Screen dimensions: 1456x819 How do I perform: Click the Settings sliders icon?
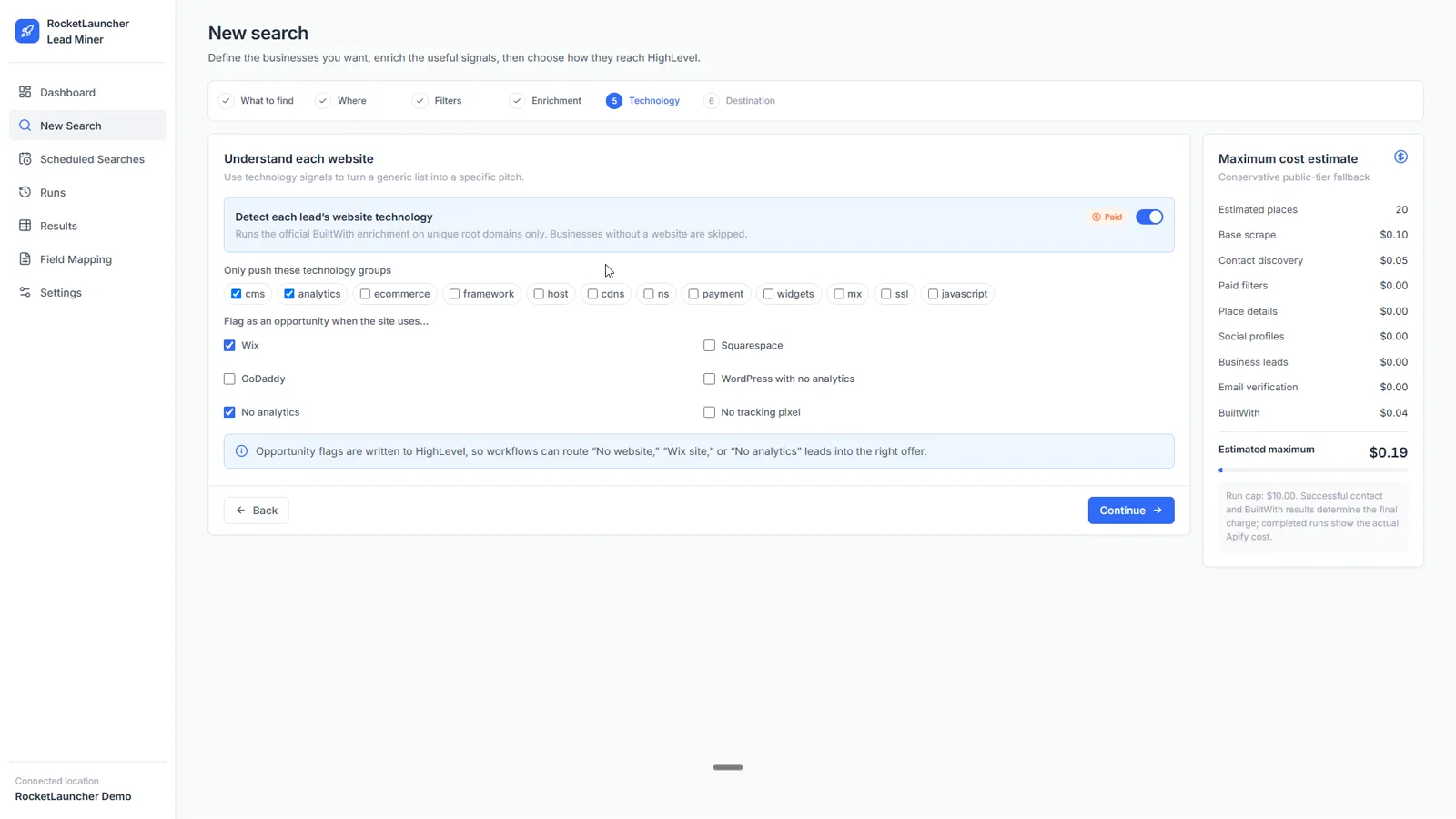tap(25, 292)
